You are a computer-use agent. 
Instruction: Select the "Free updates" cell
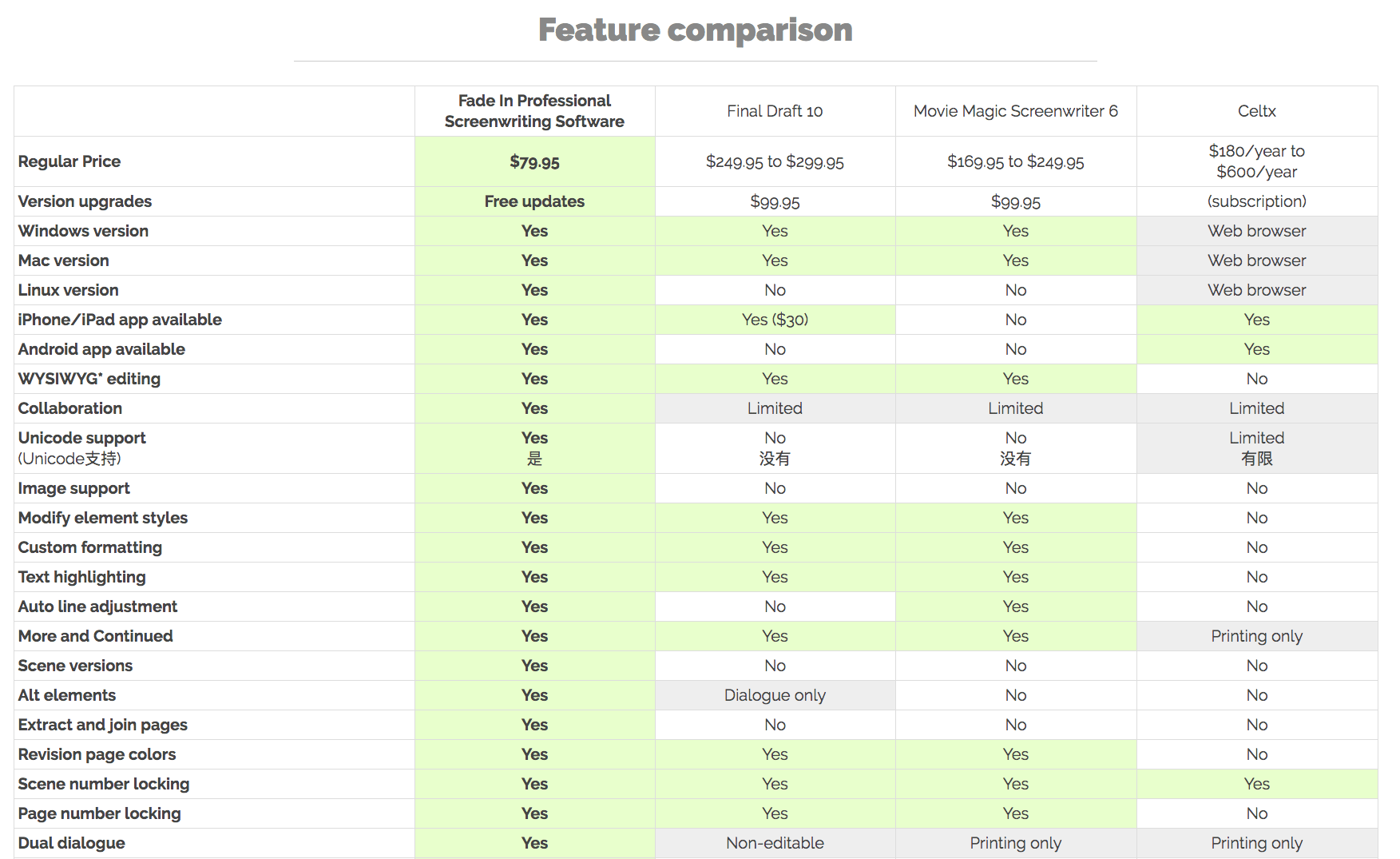[534, 201]
